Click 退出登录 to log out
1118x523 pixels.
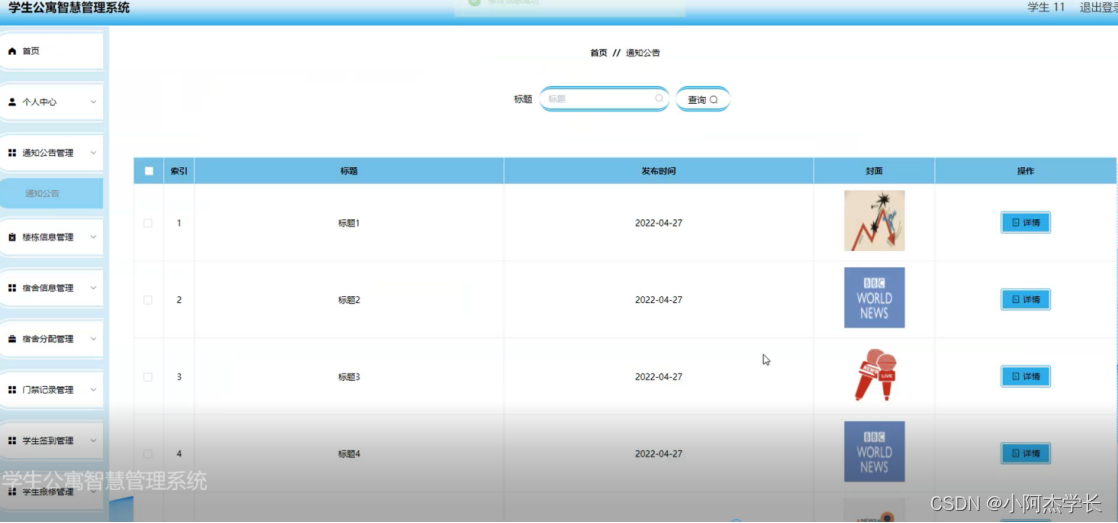(1098, 8)
